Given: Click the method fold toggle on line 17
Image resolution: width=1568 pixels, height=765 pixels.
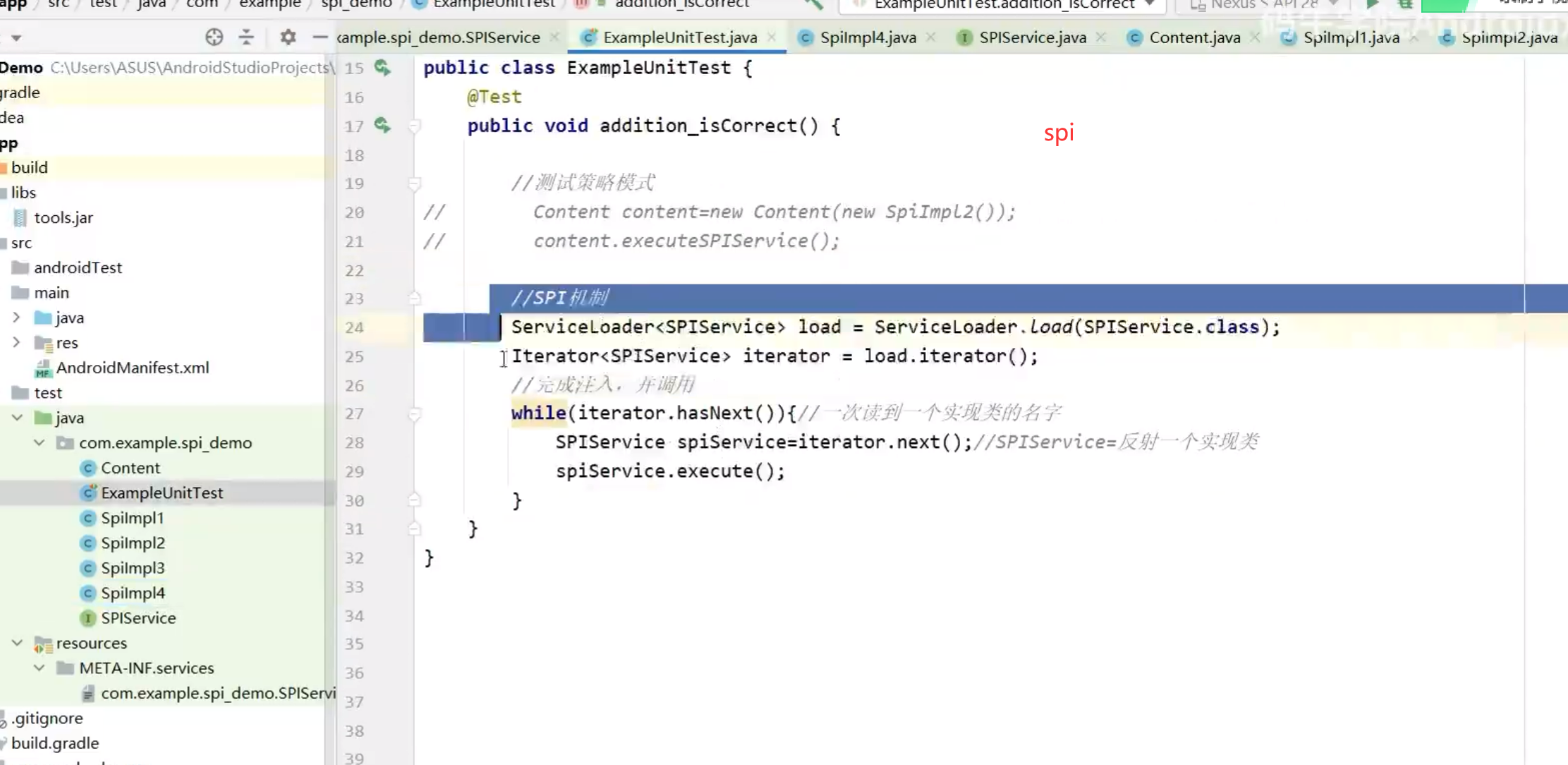Looking at the screenshot, I should [x=415, y=126].
